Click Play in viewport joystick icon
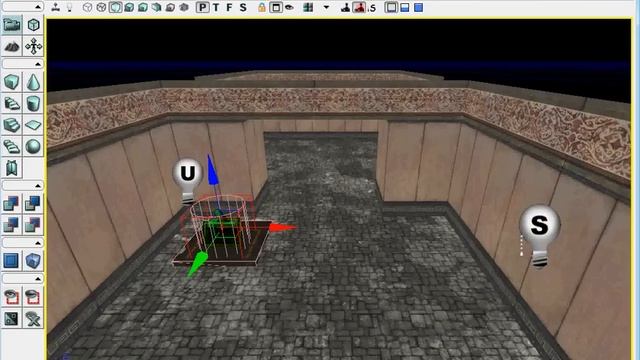This screenshot has width=640, height=360. 345,7
